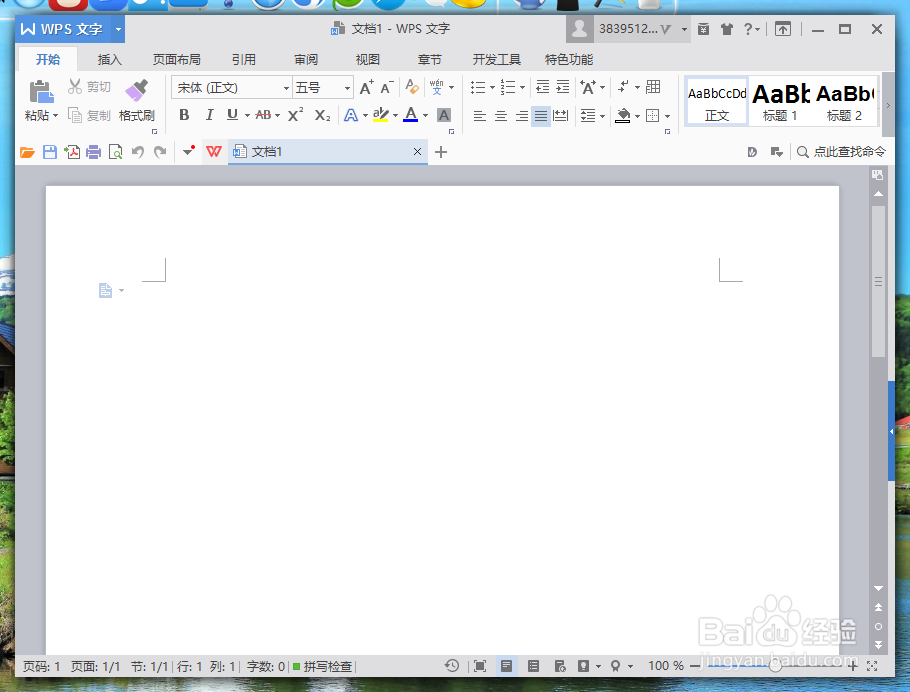Decrease paragraph indent
The width and height of the screenshot is (910, 692).
[x=542, y=87]
